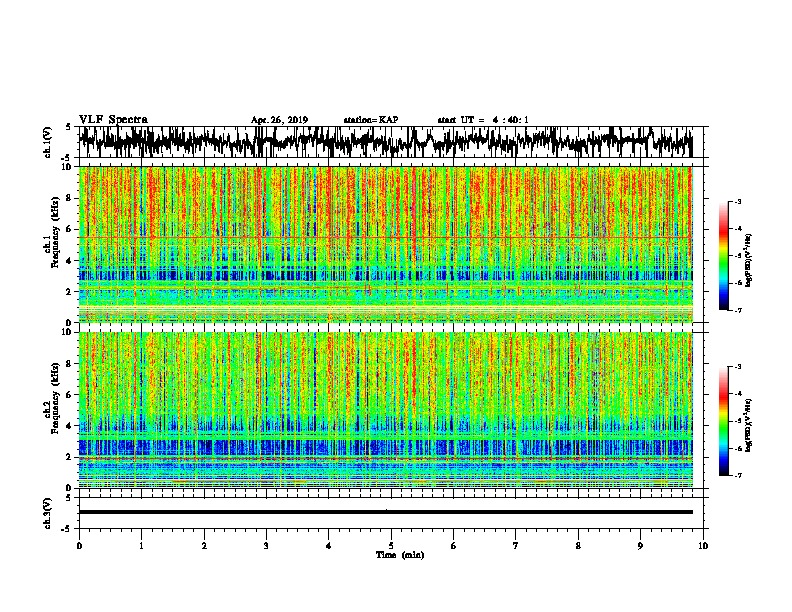This screenshot has width=792, height=612.
Task: Click the ch.1(V) waveform trace panel
Action: 391,142
